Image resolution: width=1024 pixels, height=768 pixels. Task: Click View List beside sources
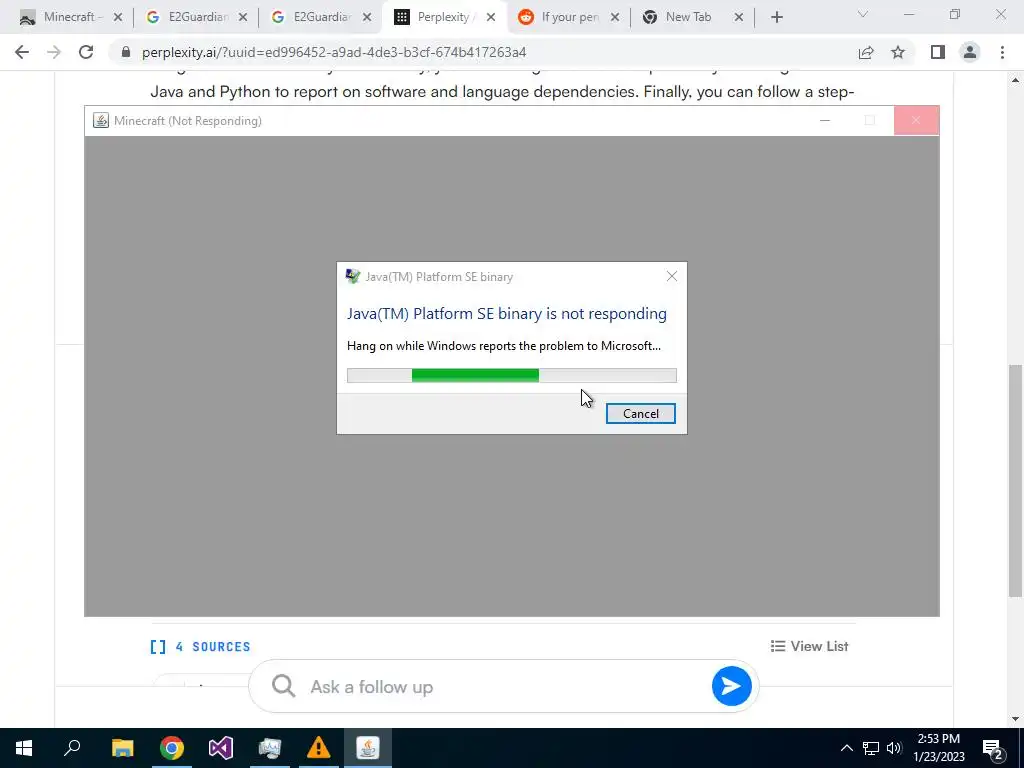[809, 646]
